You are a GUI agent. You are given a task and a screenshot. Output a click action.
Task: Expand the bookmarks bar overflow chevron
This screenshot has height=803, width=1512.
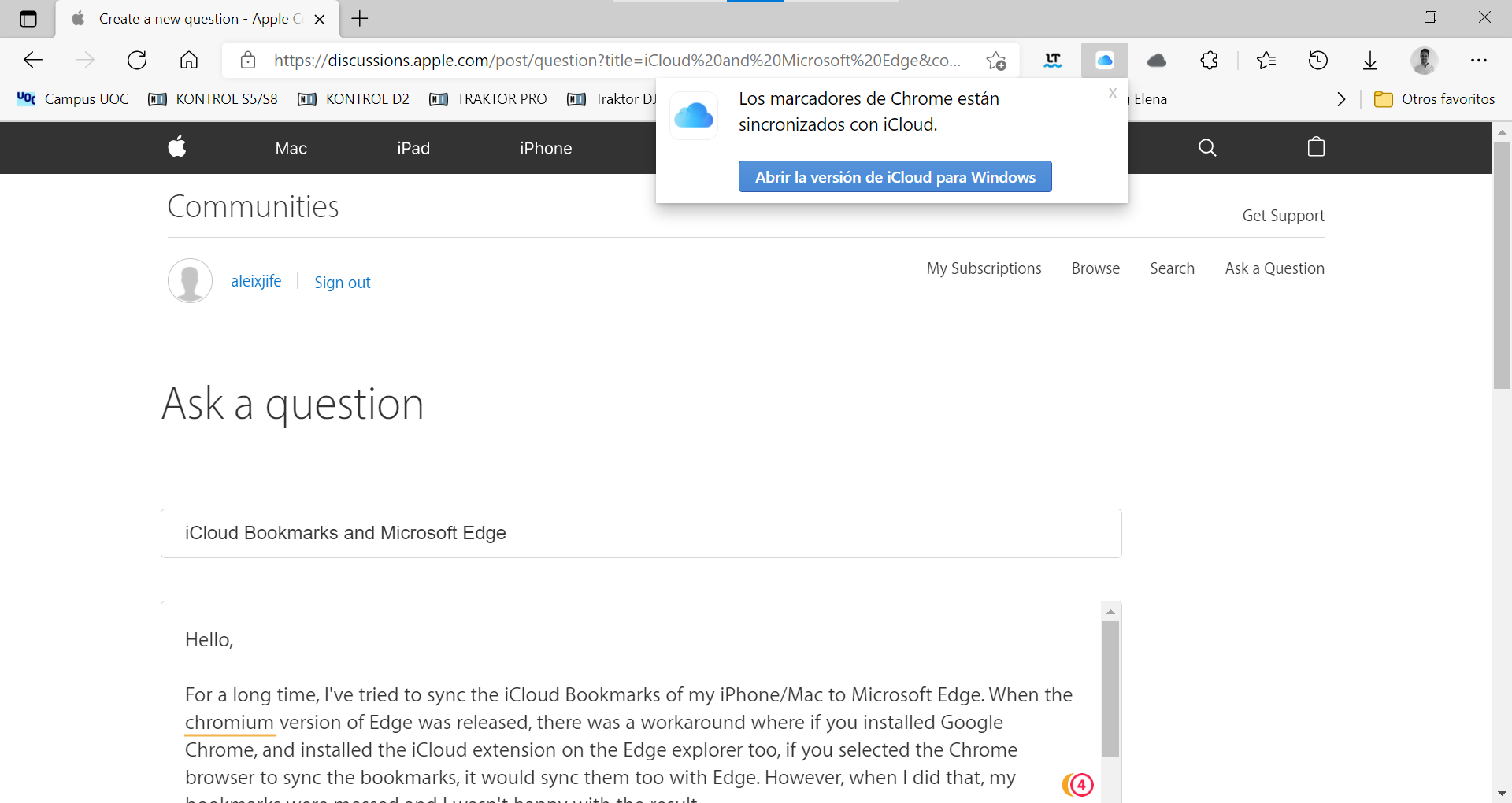click(1341, 99)
